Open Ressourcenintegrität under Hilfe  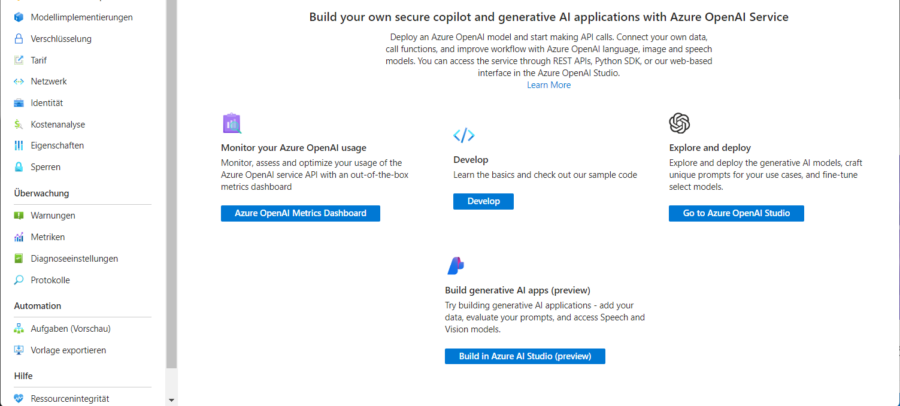(69, 399)
